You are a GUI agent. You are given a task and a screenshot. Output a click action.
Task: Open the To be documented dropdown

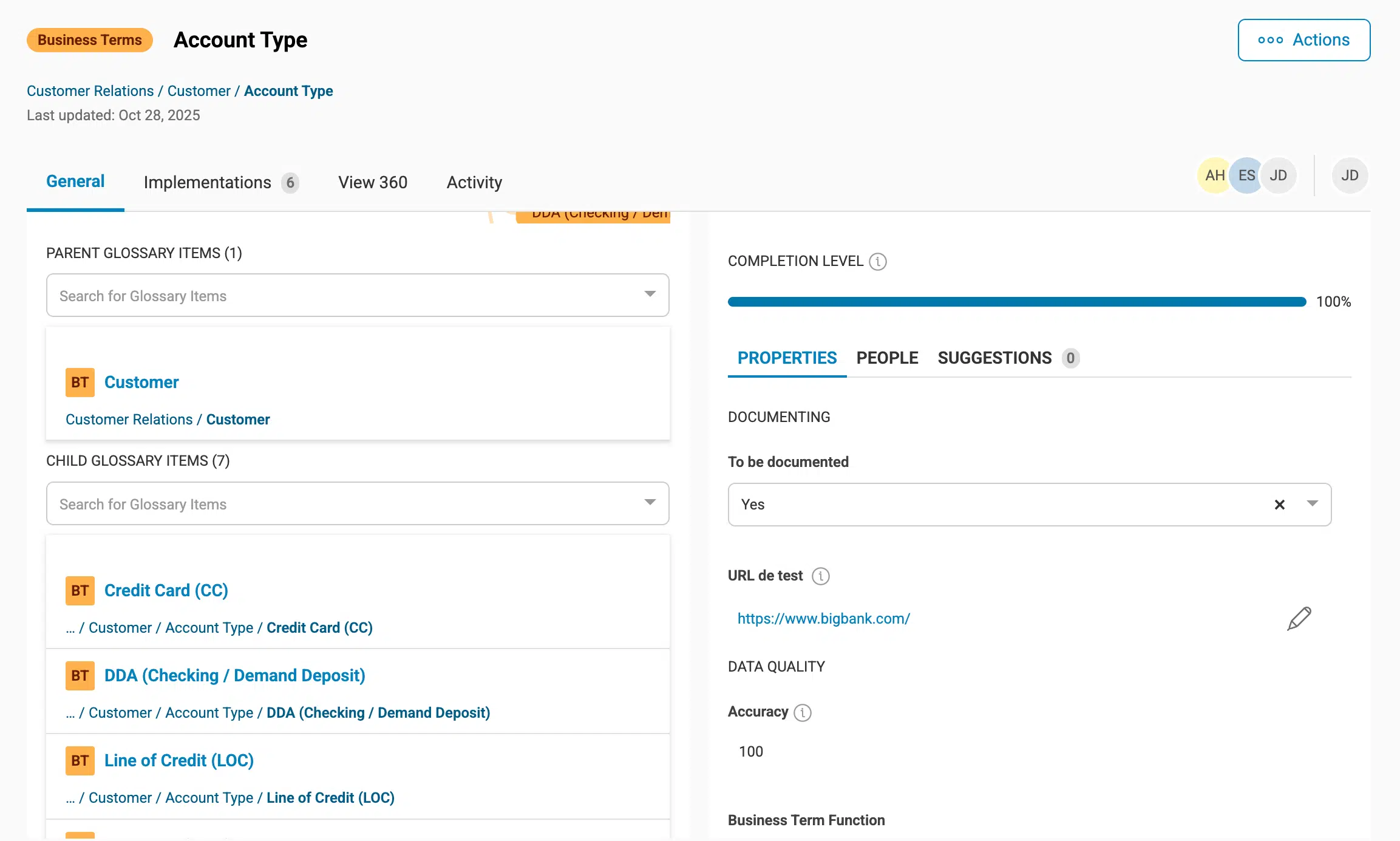pos(1313,505)
